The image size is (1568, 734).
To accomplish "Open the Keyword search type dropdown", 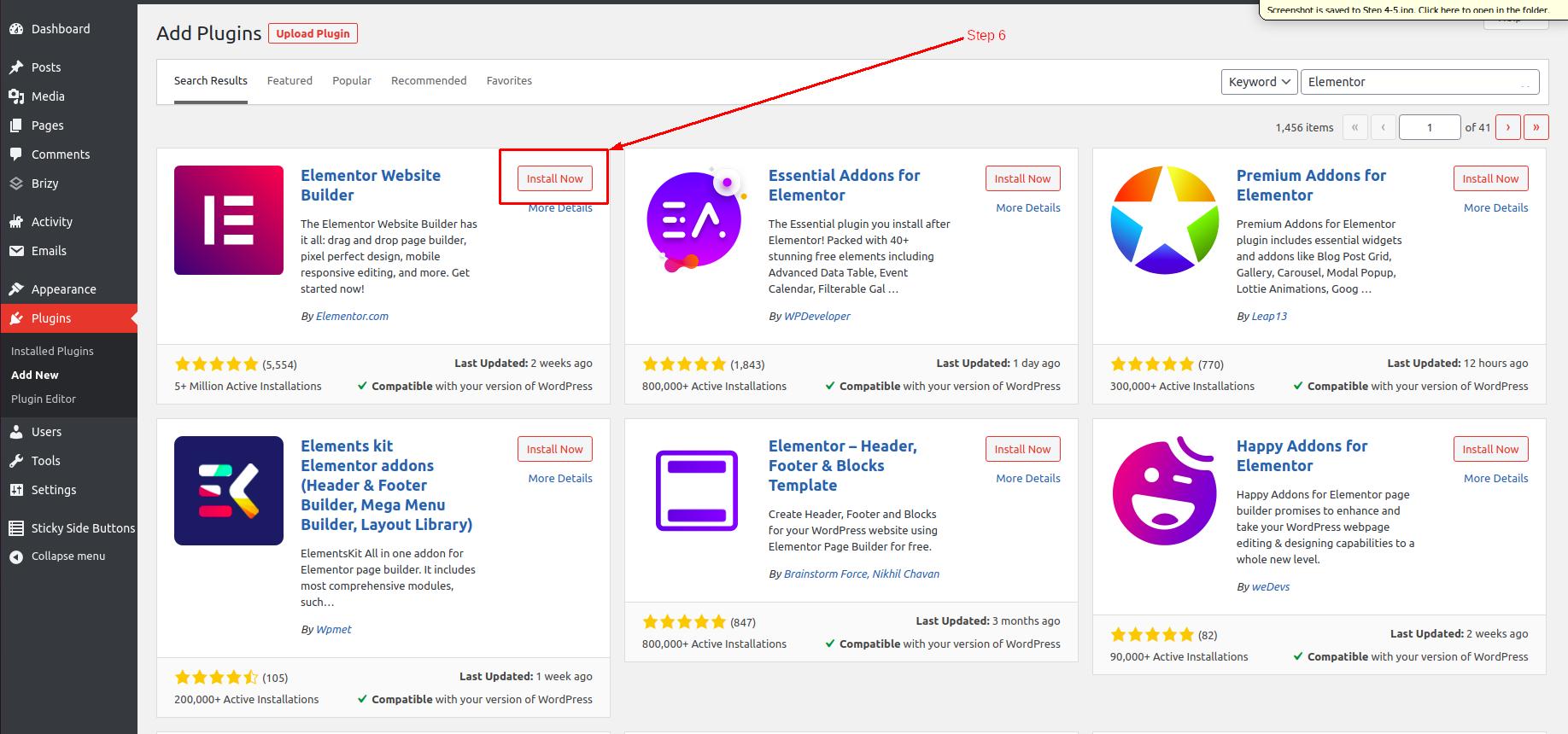I will pyautogui.click(x=1259, y=82).
